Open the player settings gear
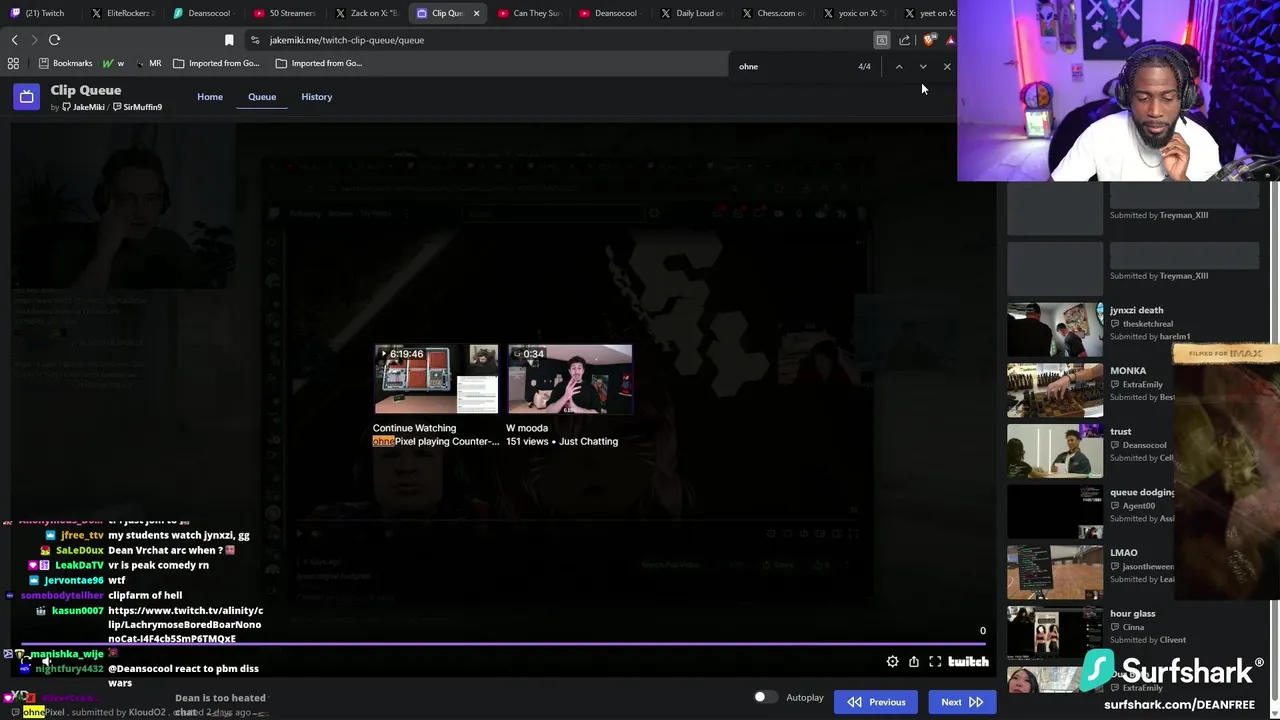The width and height of the screenshot is (1280, 720). [892, 662]
